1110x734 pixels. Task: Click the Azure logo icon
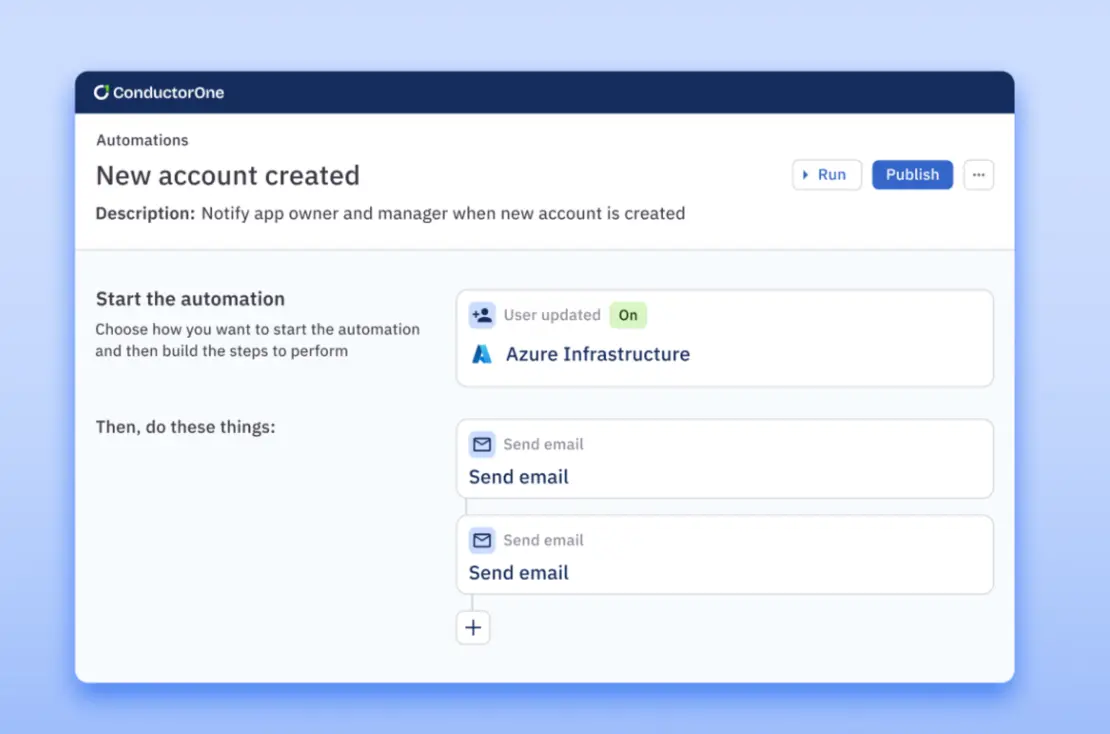point(482,354)
